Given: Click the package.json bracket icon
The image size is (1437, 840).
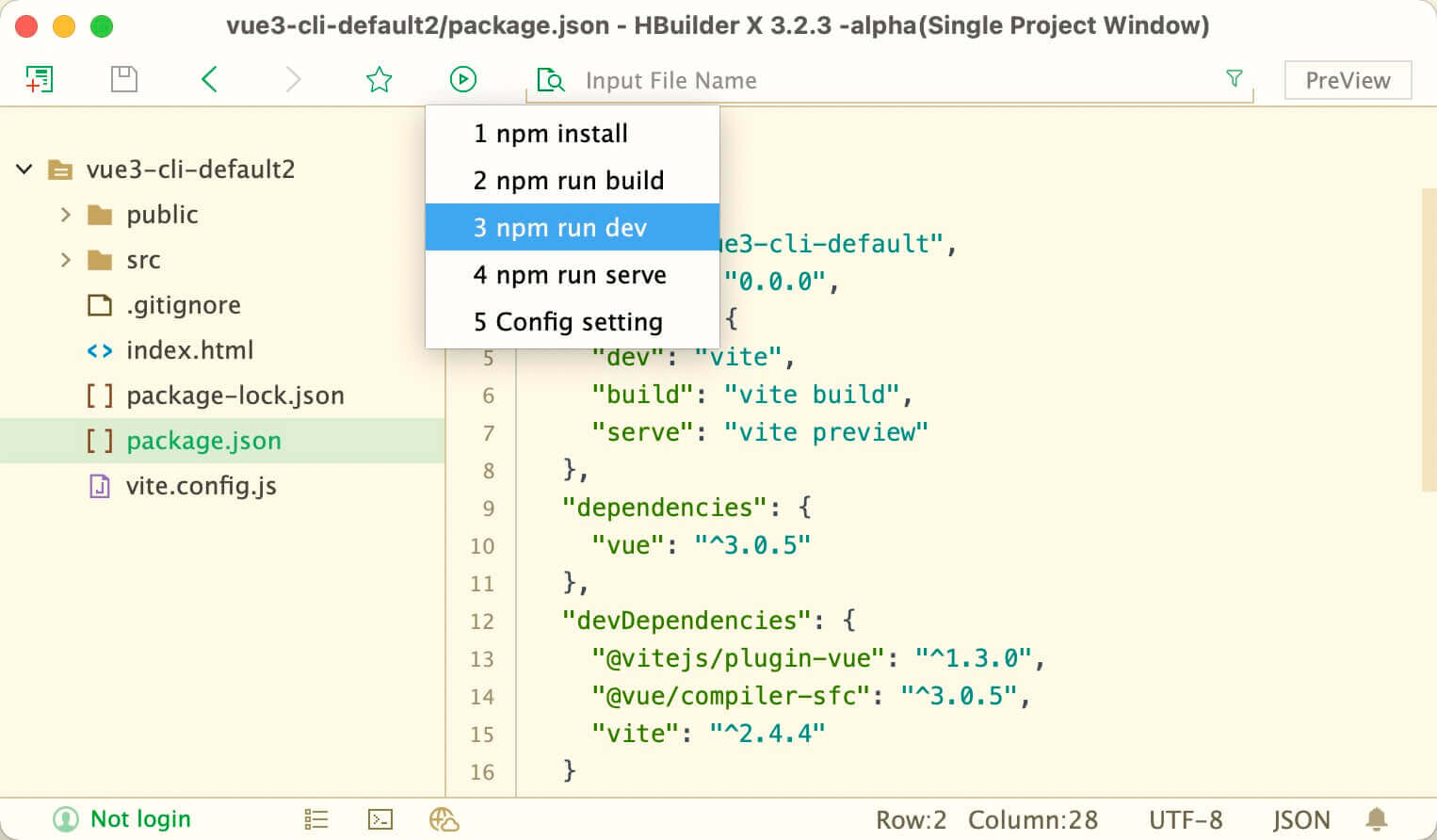Looking at the screenshot, I should (x=100, y=441).
